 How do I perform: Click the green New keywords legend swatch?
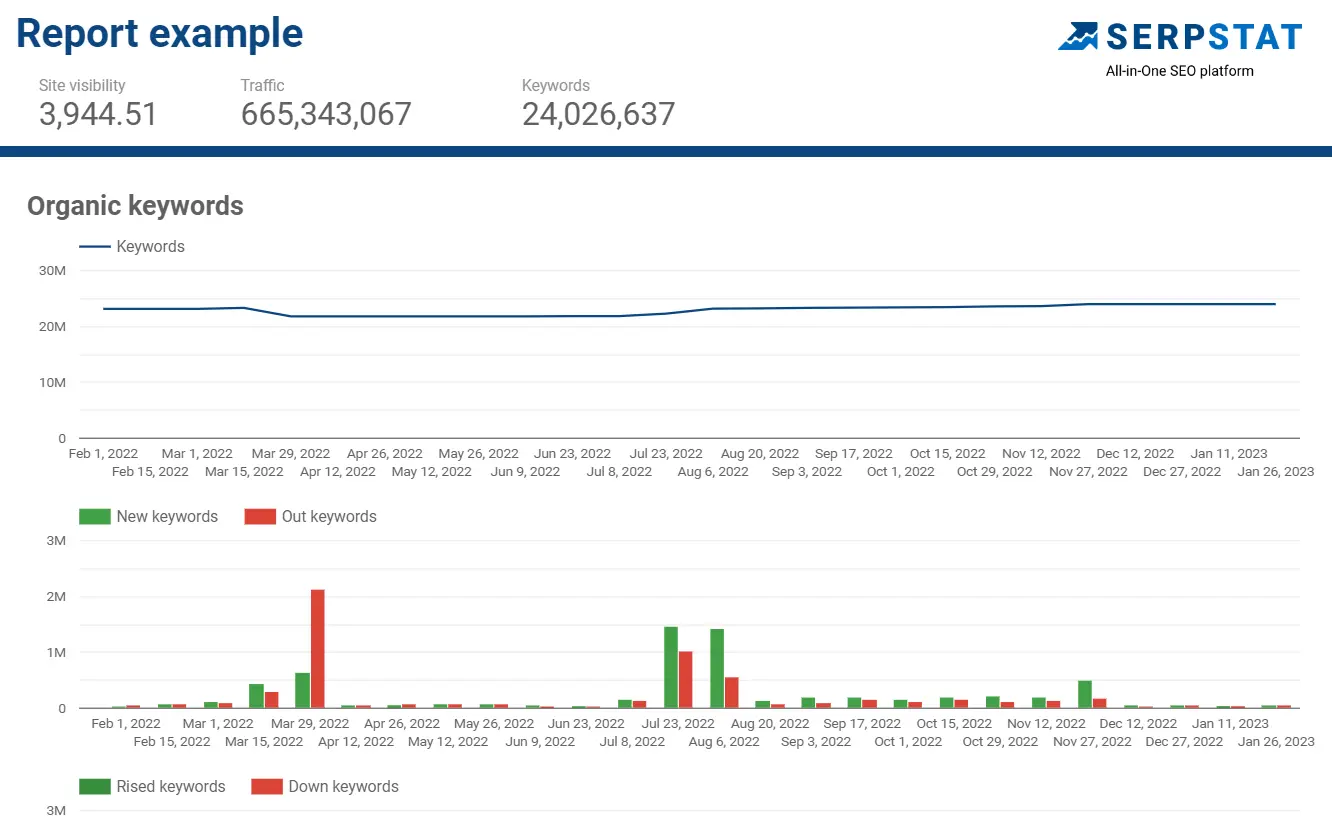pos(95,517)
